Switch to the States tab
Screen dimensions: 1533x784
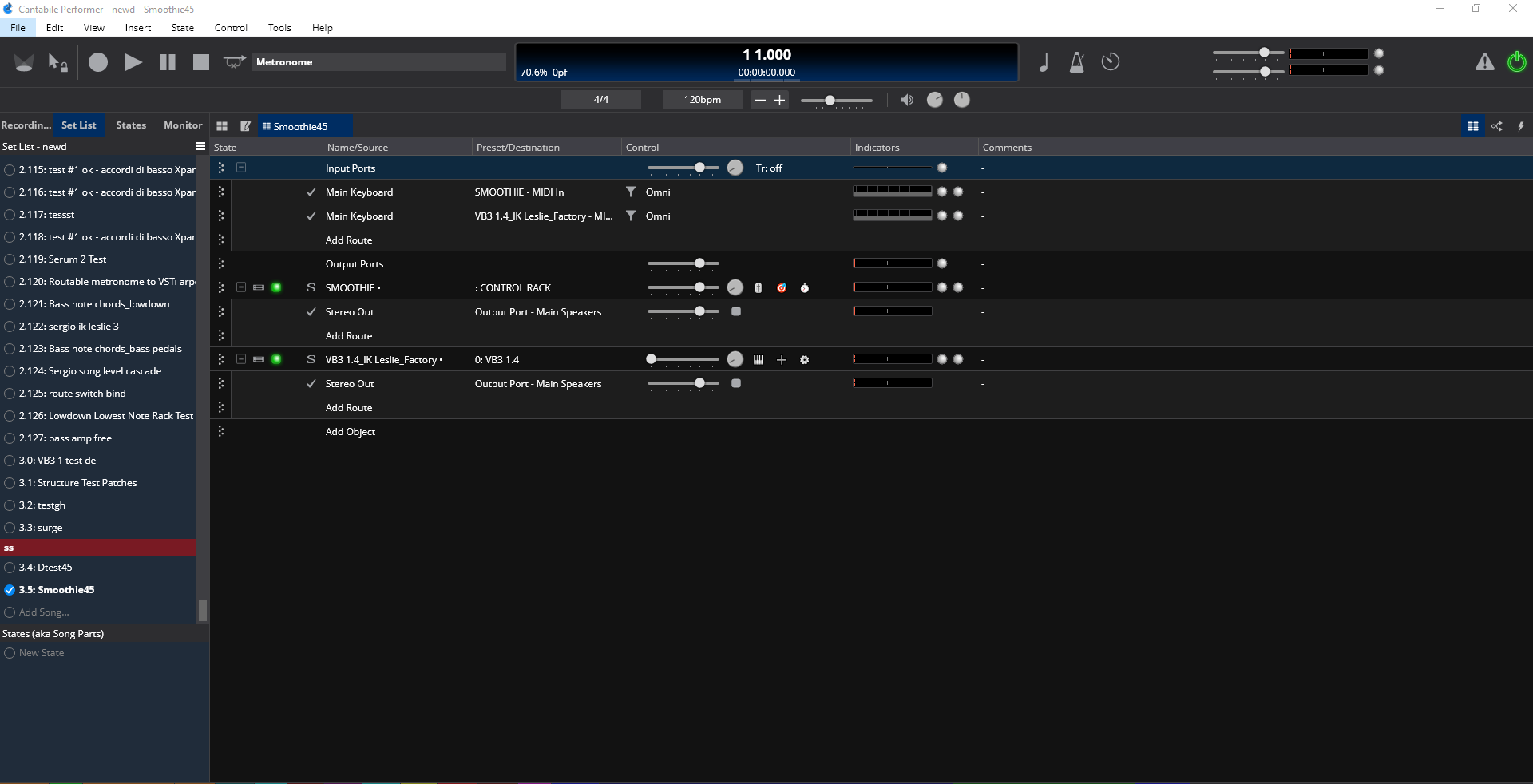click(131, 125)
